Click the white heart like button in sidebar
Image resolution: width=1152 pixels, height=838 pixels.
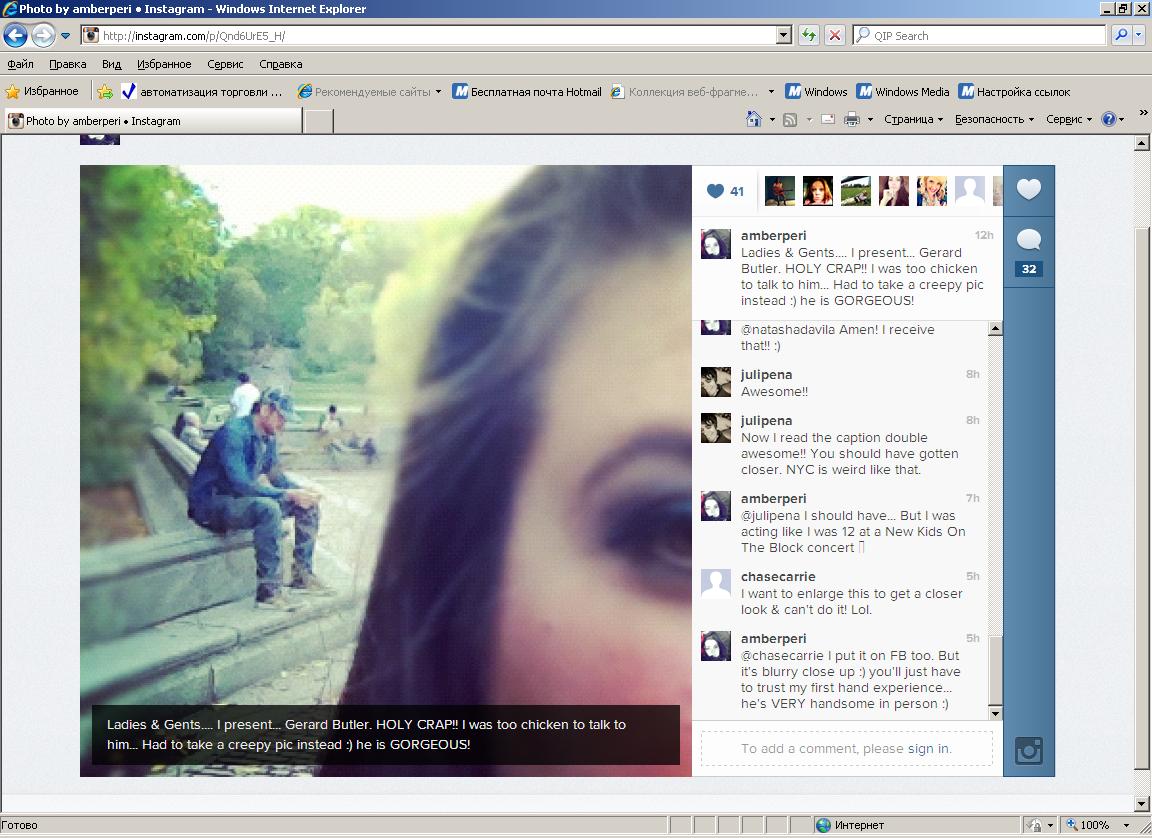click(1028, 190)
